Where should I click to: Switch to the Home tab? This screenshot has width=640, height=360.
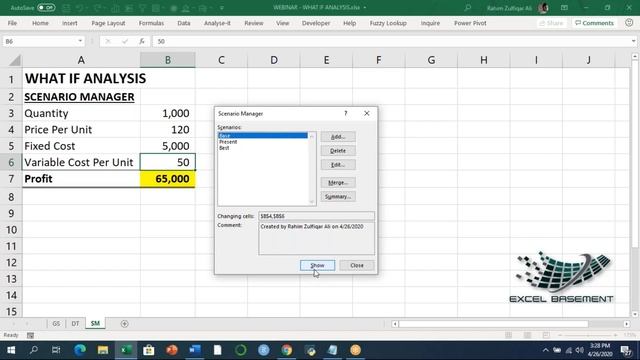[40, 23]
